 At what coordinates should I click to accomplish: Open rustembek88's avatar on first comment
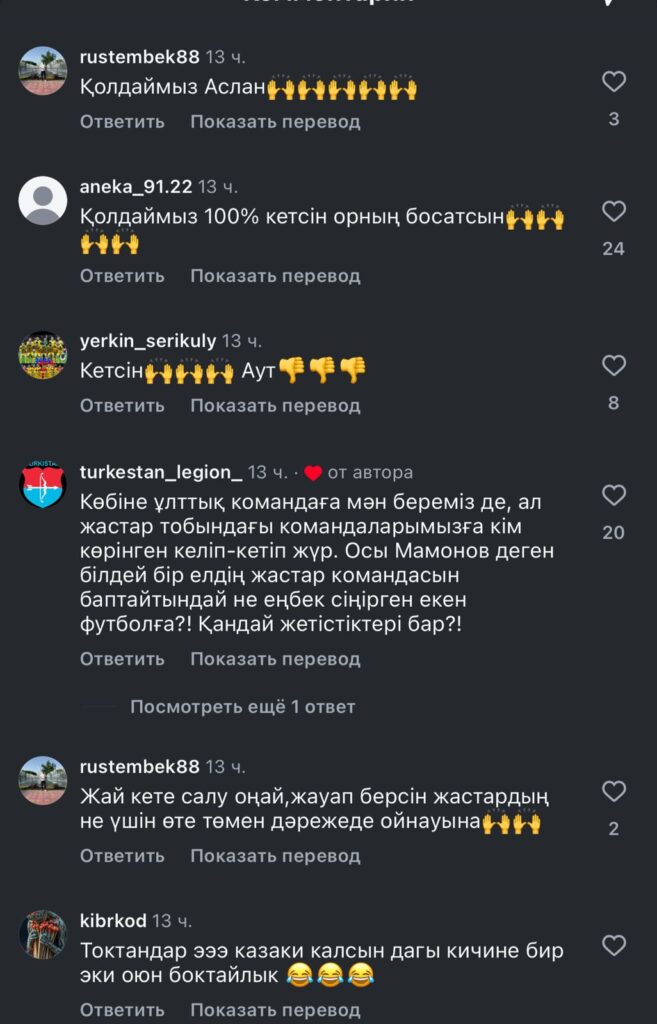[x=42, y=71]
